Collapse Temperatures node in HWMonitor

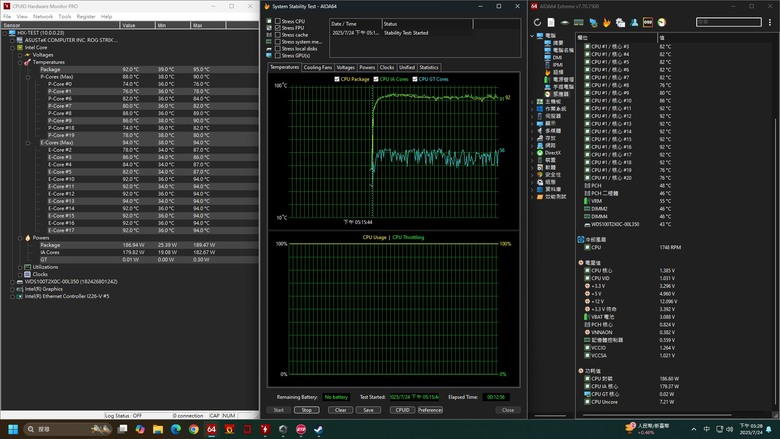pyautogui.click(x=20, y=62)
